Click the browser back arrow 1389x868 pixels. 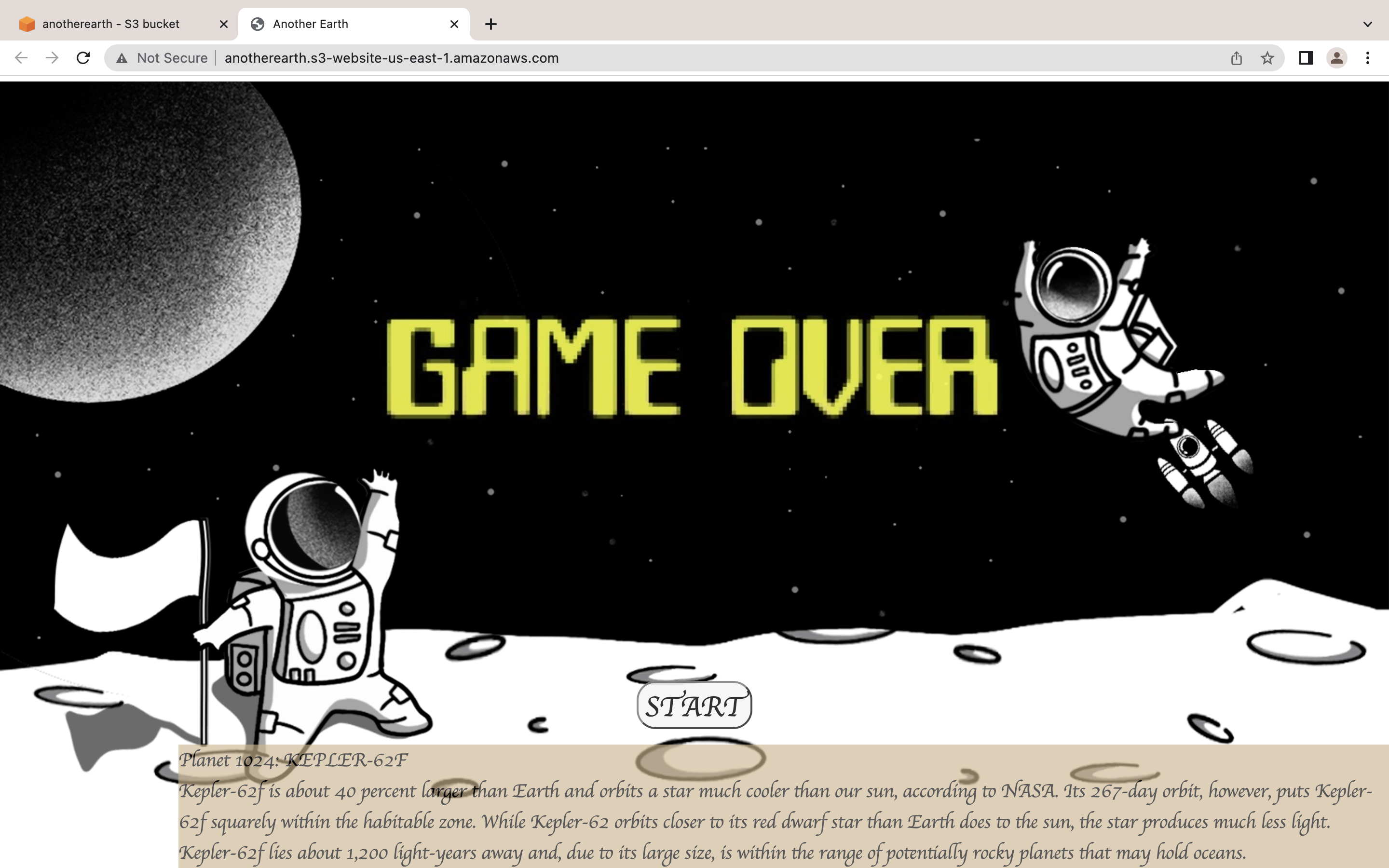pos(21,58)
